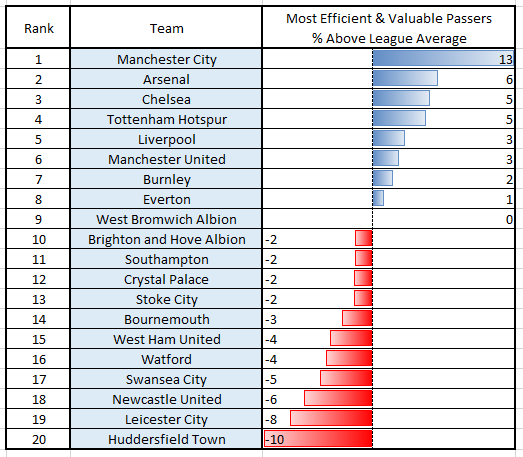Select Leicester City's -8 data bar cell
The height and width of the screenshot is (457, 523).
tap(389, 419)
